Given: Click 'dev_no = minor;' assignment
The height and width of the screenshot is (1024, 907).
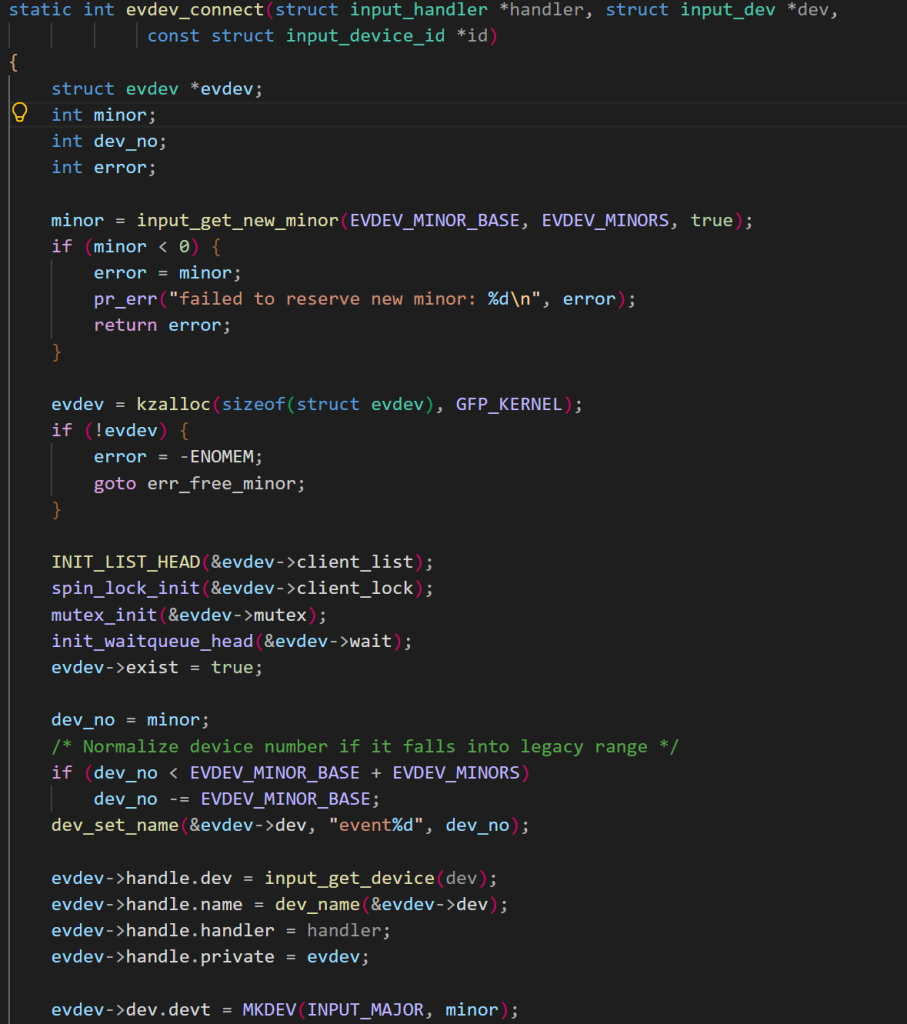Looking at the screenshot, I should coord(130,720).
